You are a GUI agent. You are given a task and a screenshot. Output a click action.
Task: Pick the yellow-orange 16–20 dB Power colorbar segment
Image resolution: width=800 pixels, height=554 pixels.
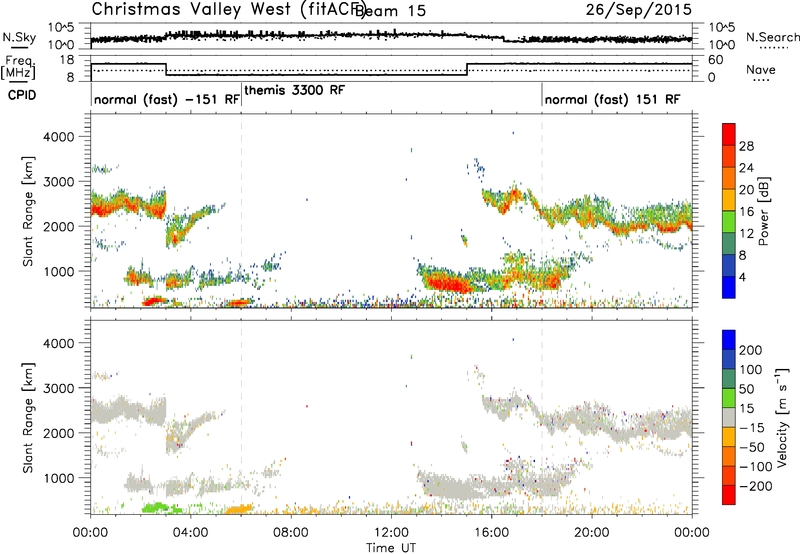[x=729, y=199]
